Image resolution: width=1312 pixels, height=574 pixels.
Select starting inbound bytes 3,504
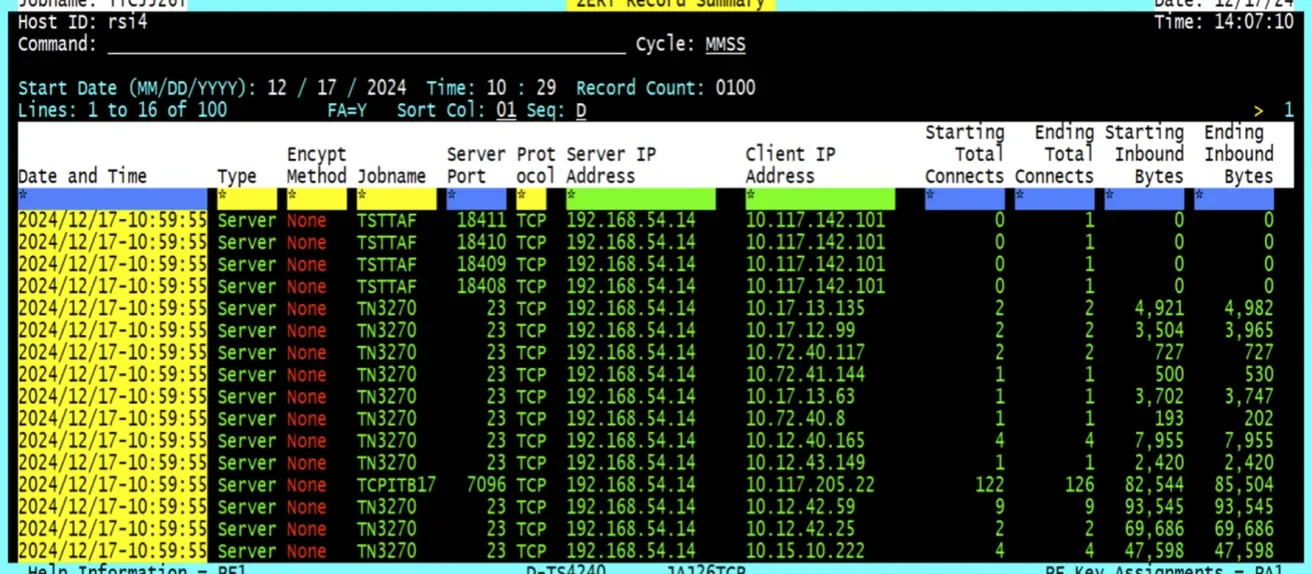click(x=1160, y=330)
